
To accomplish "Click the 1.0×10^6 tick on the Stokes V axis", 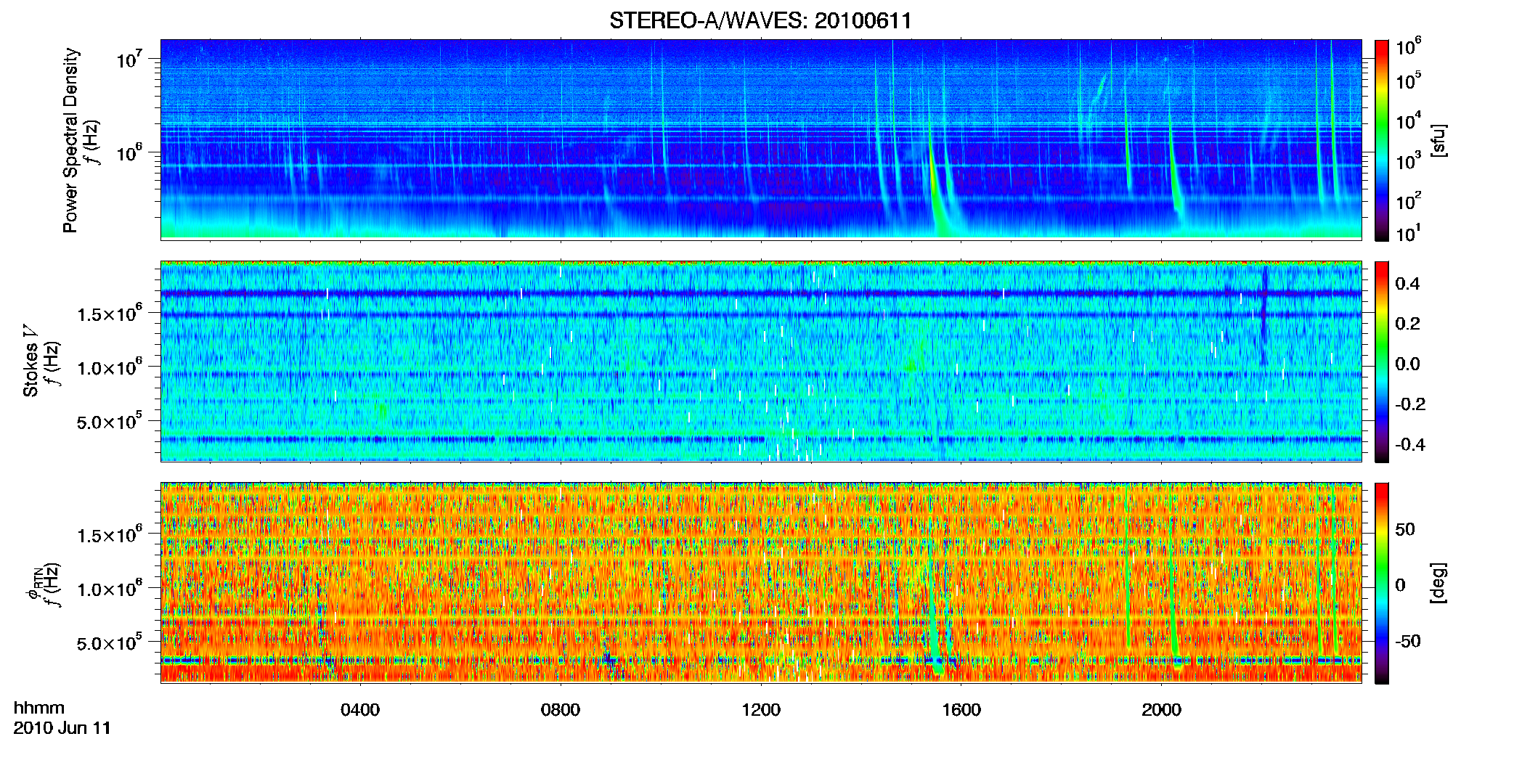I will (x=109, y=367).
